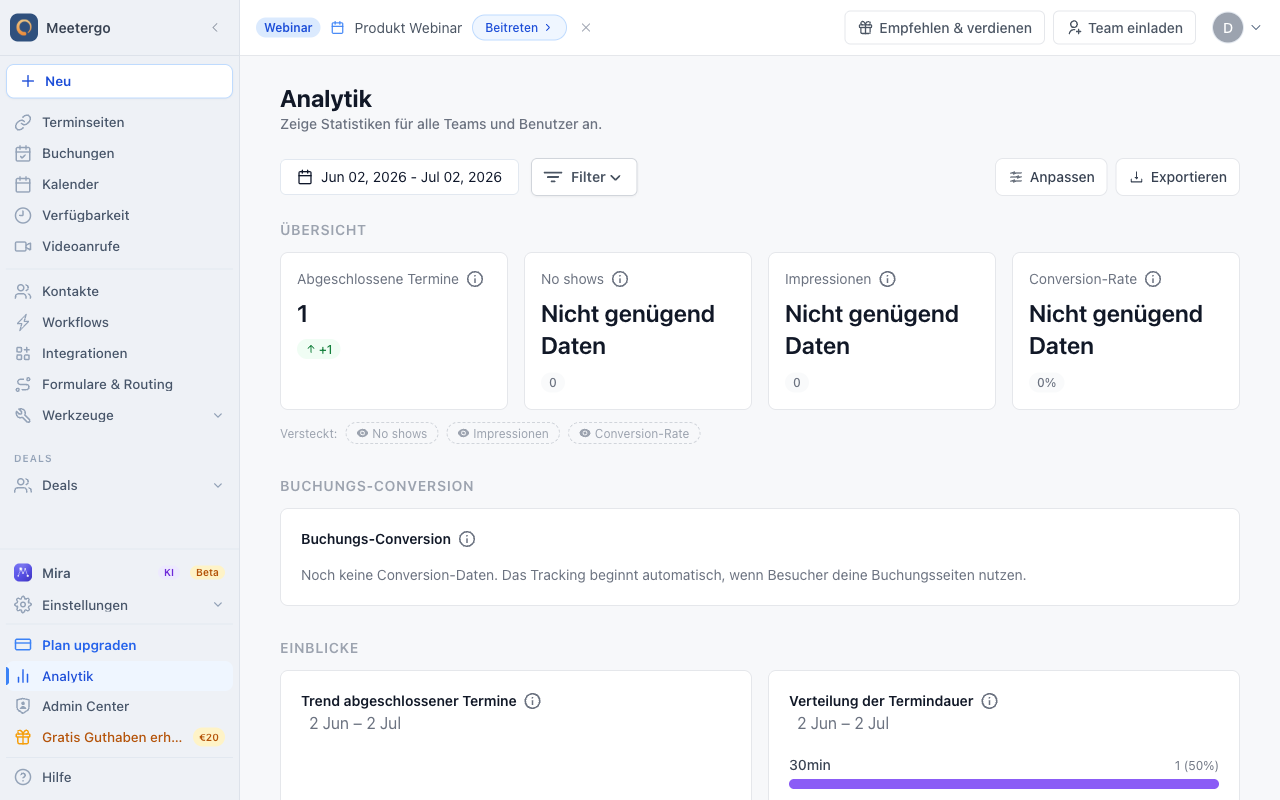Click the +1 change indicator badge
Viewport: 1280px width, 800px height.
pos(319,350)
